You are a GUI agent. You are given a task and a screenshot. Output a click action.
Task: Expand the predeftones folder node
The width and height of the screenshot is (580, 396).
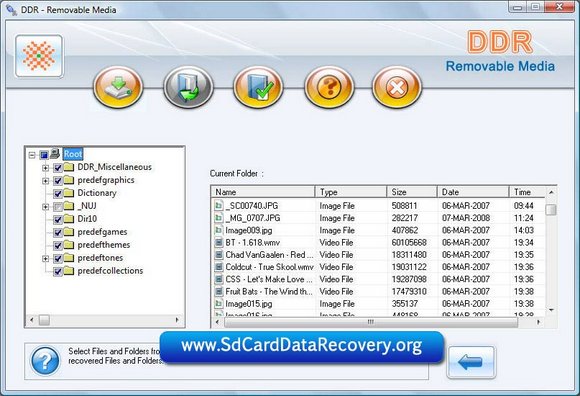[x=45, y=258]
